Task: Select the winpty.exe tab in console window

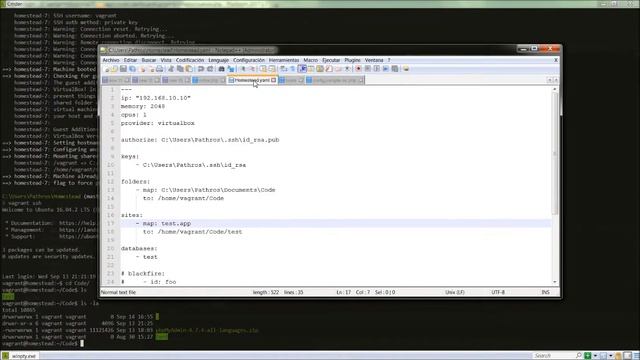Action: 20,356
